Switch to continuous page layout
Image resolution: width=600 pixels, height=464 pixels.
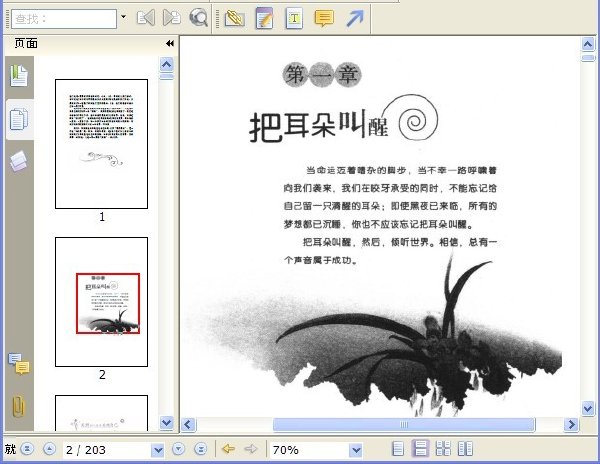tap(421, 449)
